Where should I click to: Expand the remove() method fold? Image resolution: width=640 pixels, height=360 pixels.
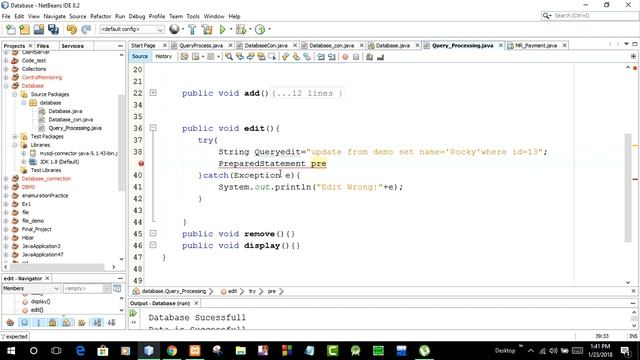pos(153,233)
